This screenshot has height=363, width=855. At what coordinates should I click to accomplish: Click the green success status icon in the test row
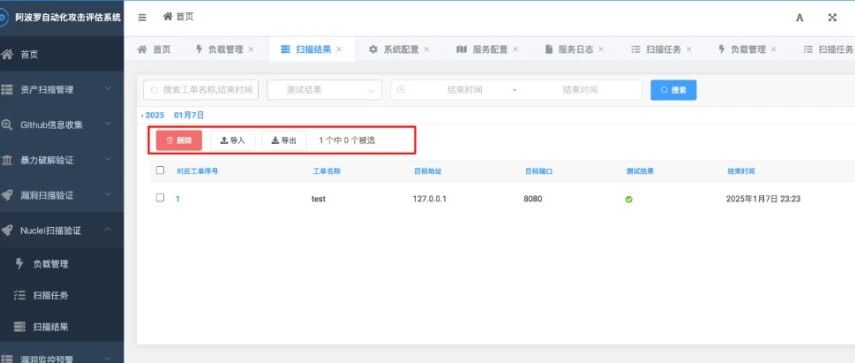629,199
